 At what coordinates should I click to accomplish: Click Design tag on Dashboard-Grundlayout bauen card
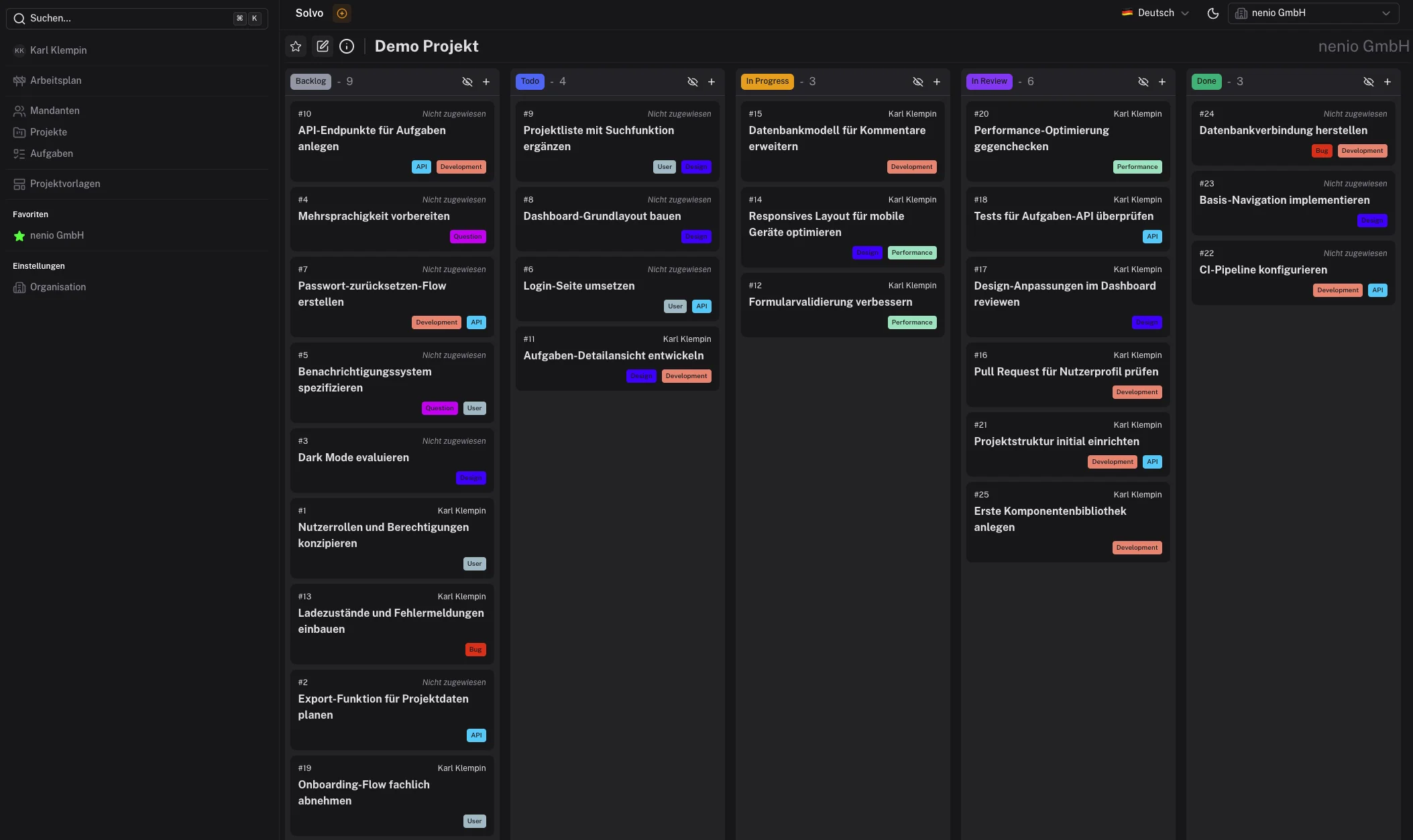[x=696, y=237]
